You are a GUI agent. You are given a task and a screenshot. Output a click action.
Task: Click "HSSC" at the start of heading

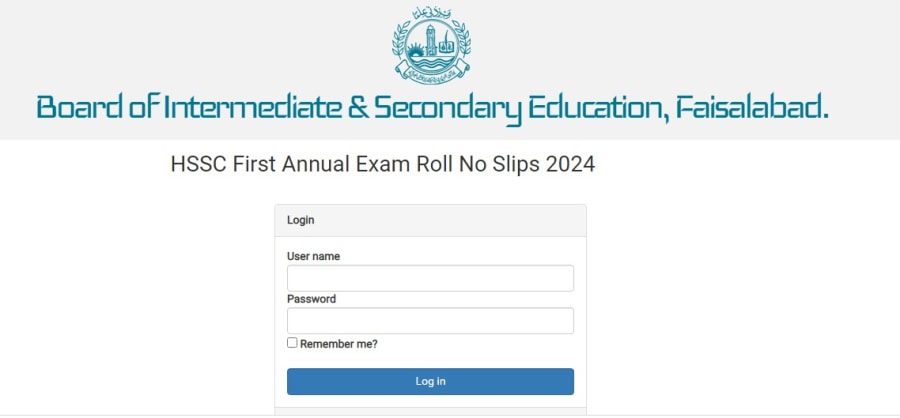[x=199, y=165]
